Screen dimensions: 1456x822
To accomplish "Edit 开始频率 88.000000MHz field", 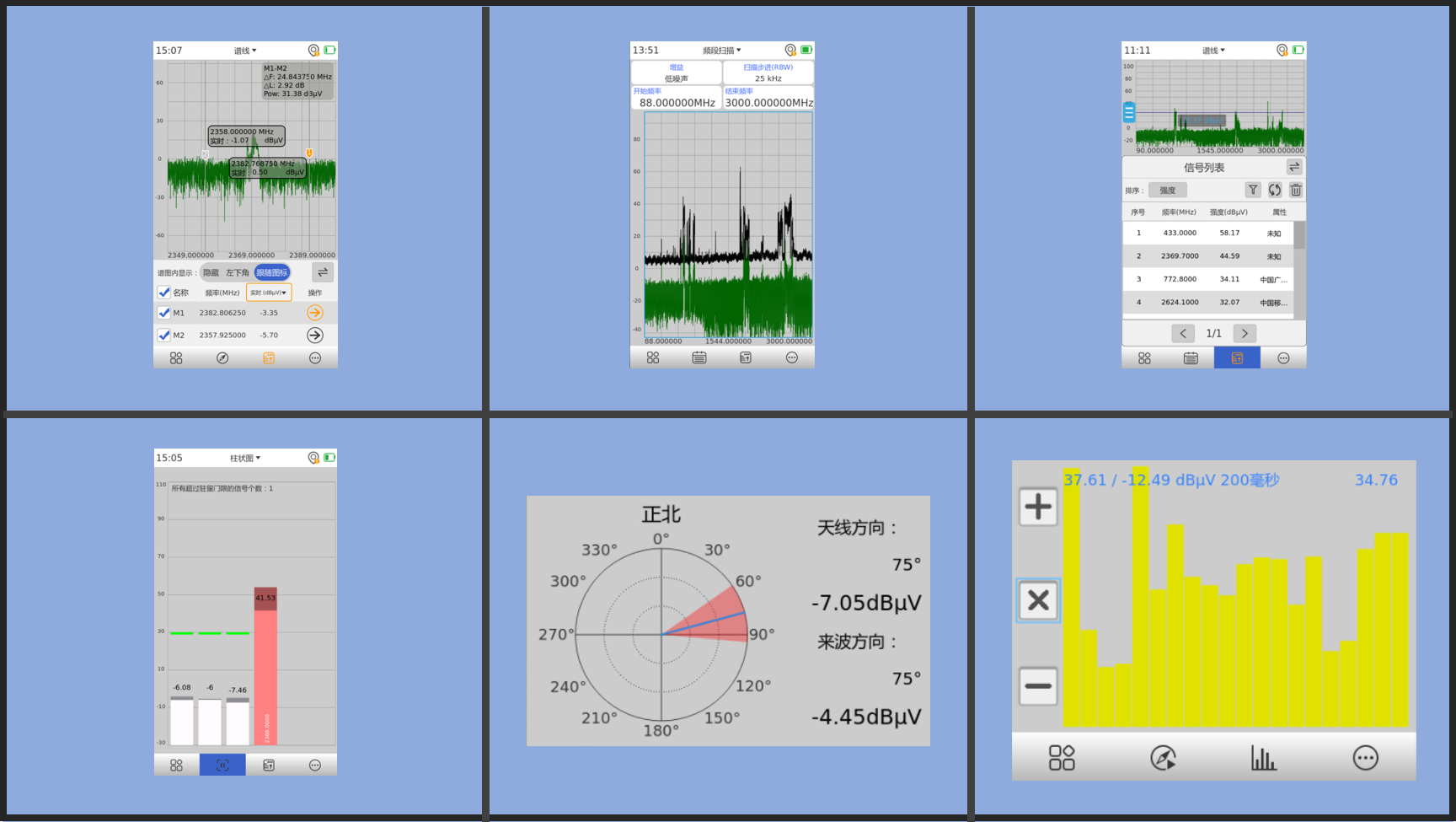I will 677,98.
